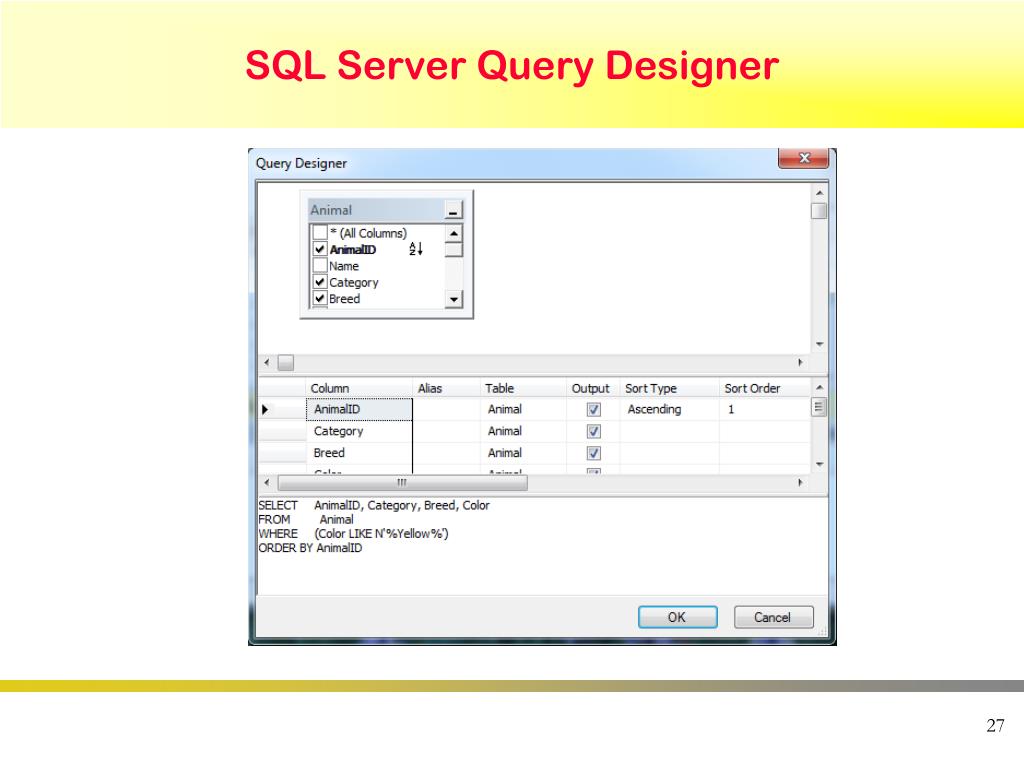Click the diagram pane's vertical scrollbar thumb
Image resolution: width=1024 pixels, height=768 pixels.
click(819, 211)
